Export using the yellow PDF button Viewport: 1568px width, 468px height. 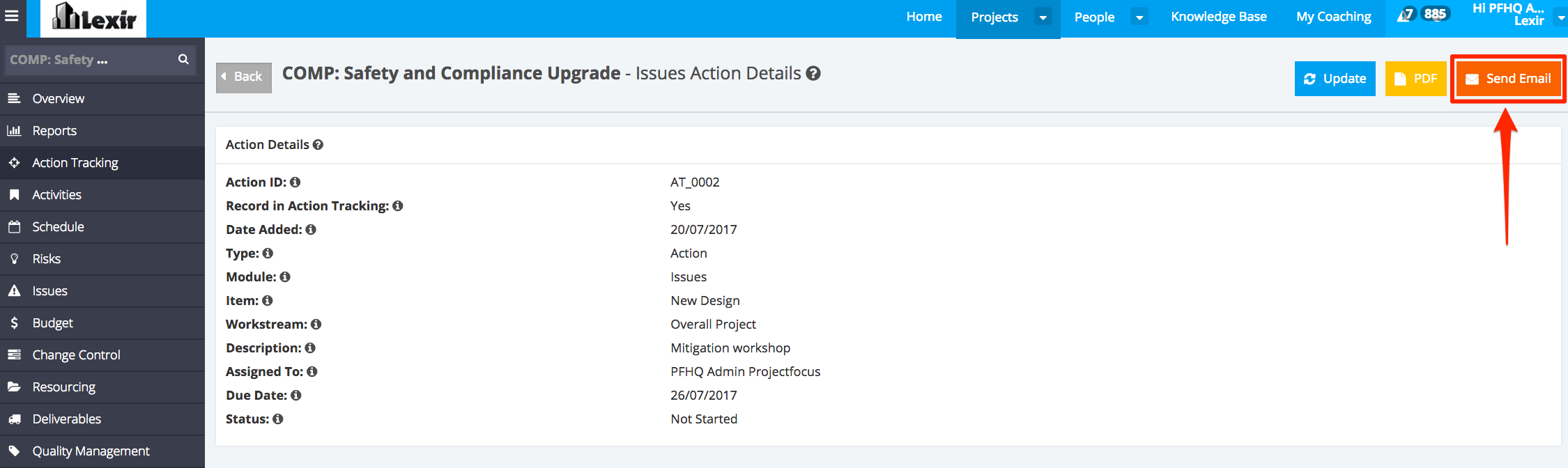pyautogui.click(x=1415, y=79)
